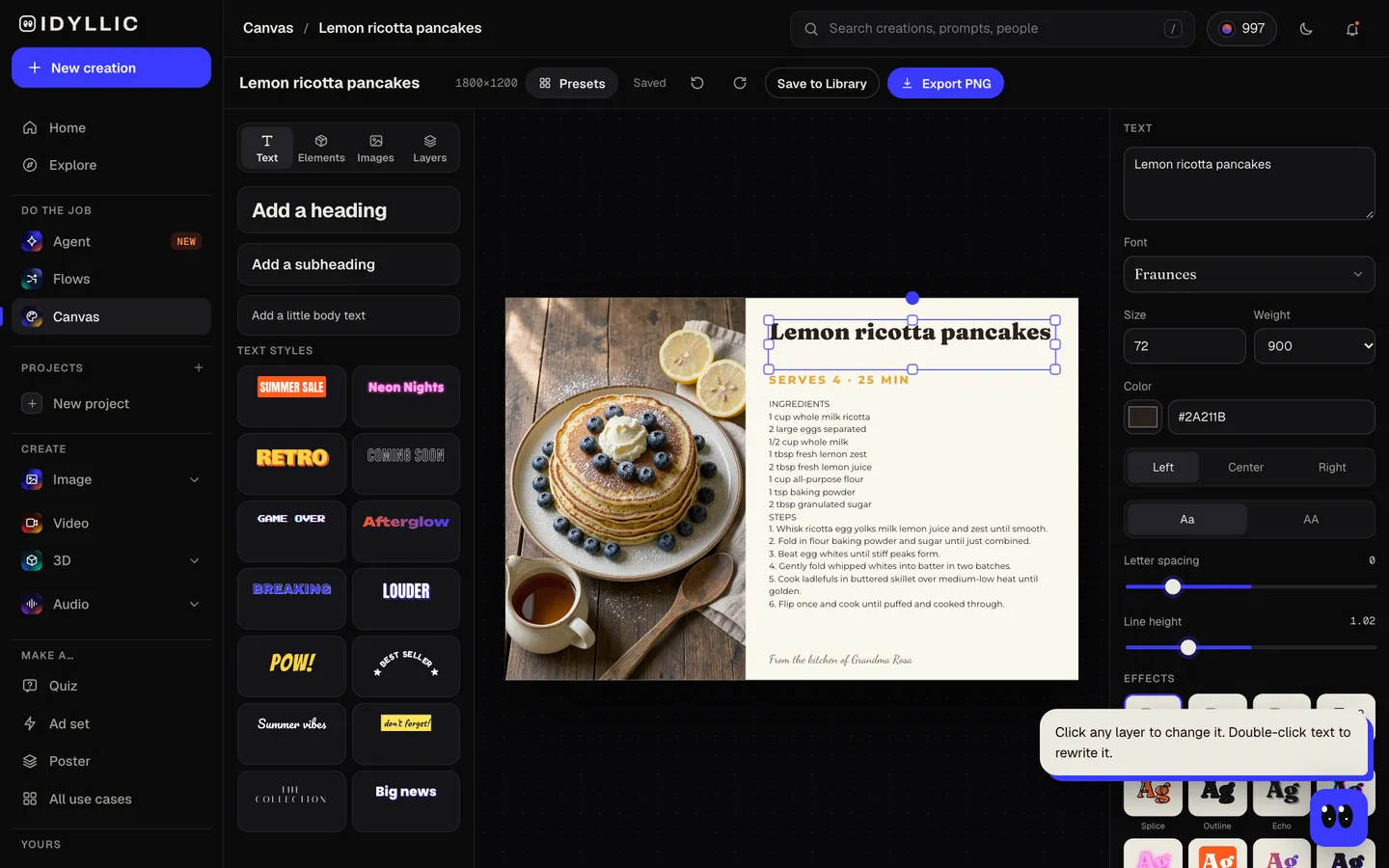Viewport: 1389px width, 868px height.
Task: Click the search creations field
Action: tap(992, 29)
